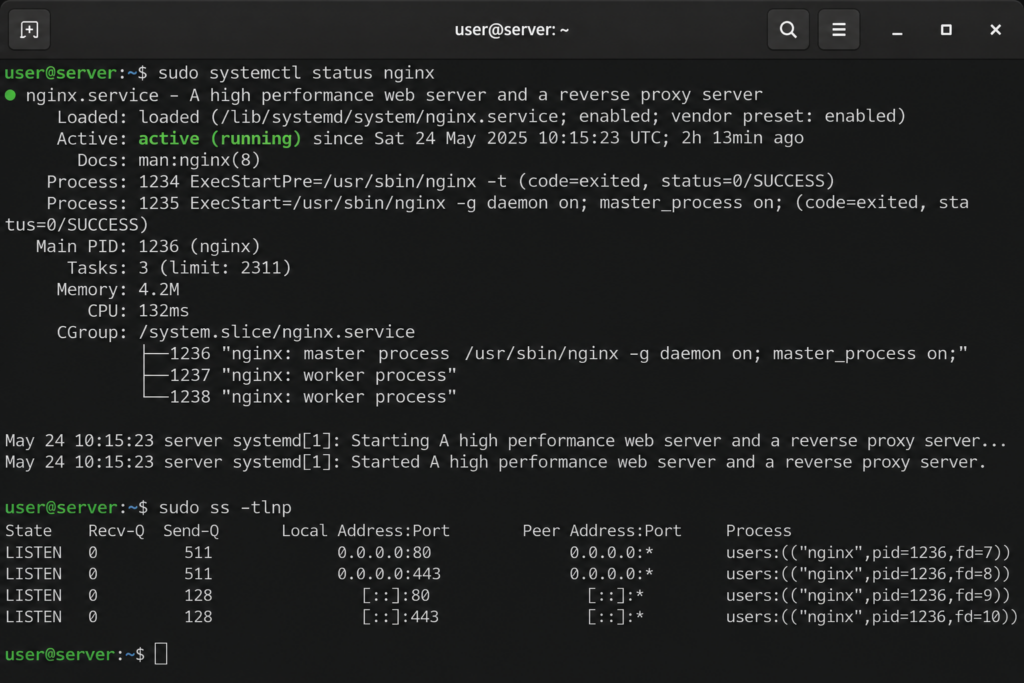Open terminal search
This screenshot has width=1024, height=683.
tap(788, 30)
